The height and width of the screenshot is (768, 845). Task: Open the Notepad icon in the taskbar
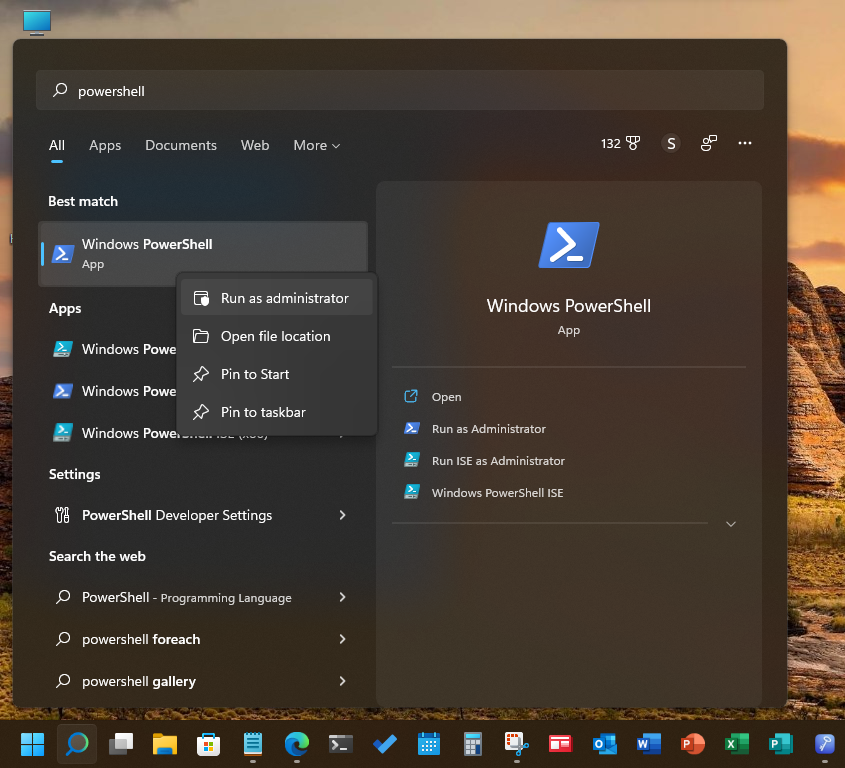coord(253,744)
